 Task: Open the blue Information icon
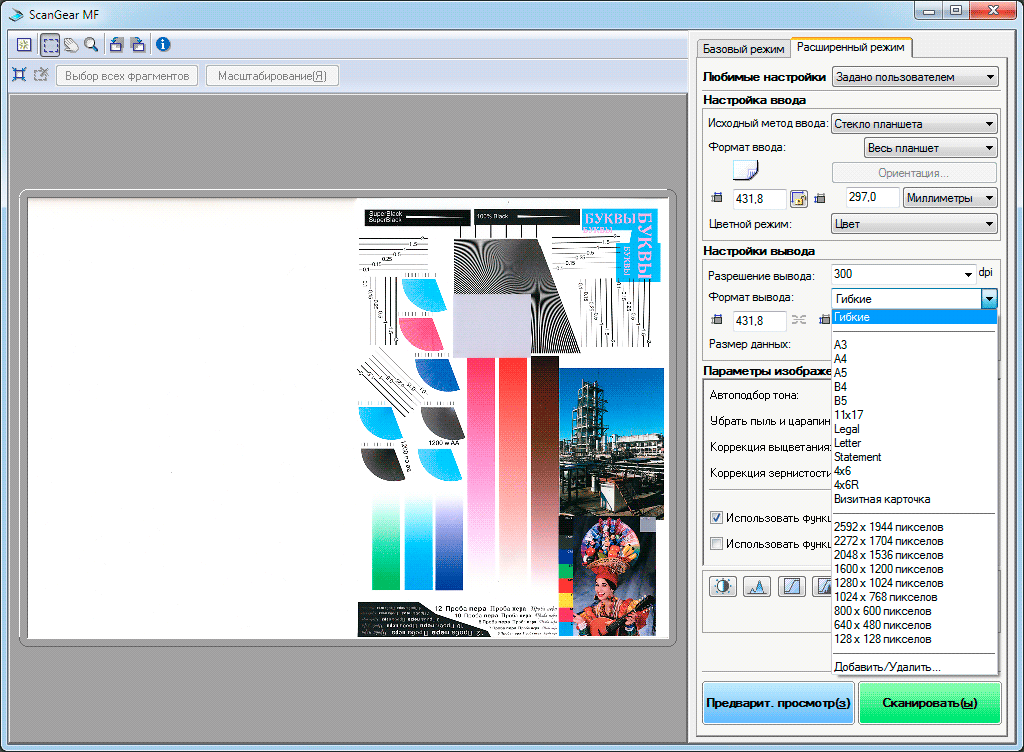(x=162, y=44)
